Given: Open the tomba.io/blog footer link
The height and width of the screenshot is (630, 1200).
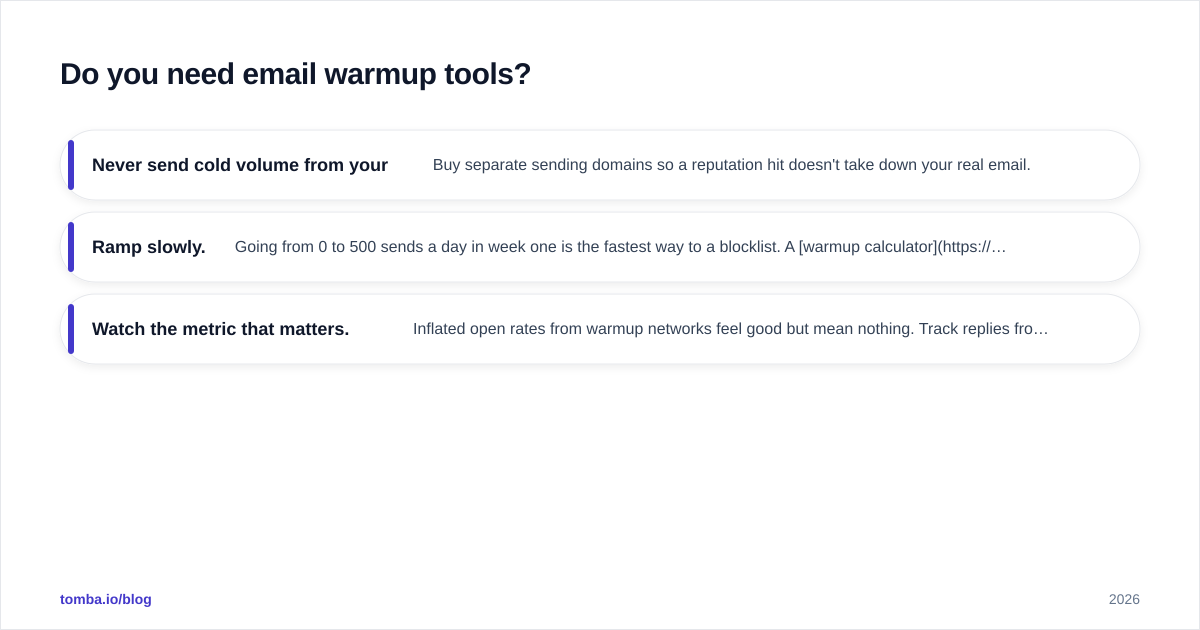Looking at the screenshot, I should [106, 599].
